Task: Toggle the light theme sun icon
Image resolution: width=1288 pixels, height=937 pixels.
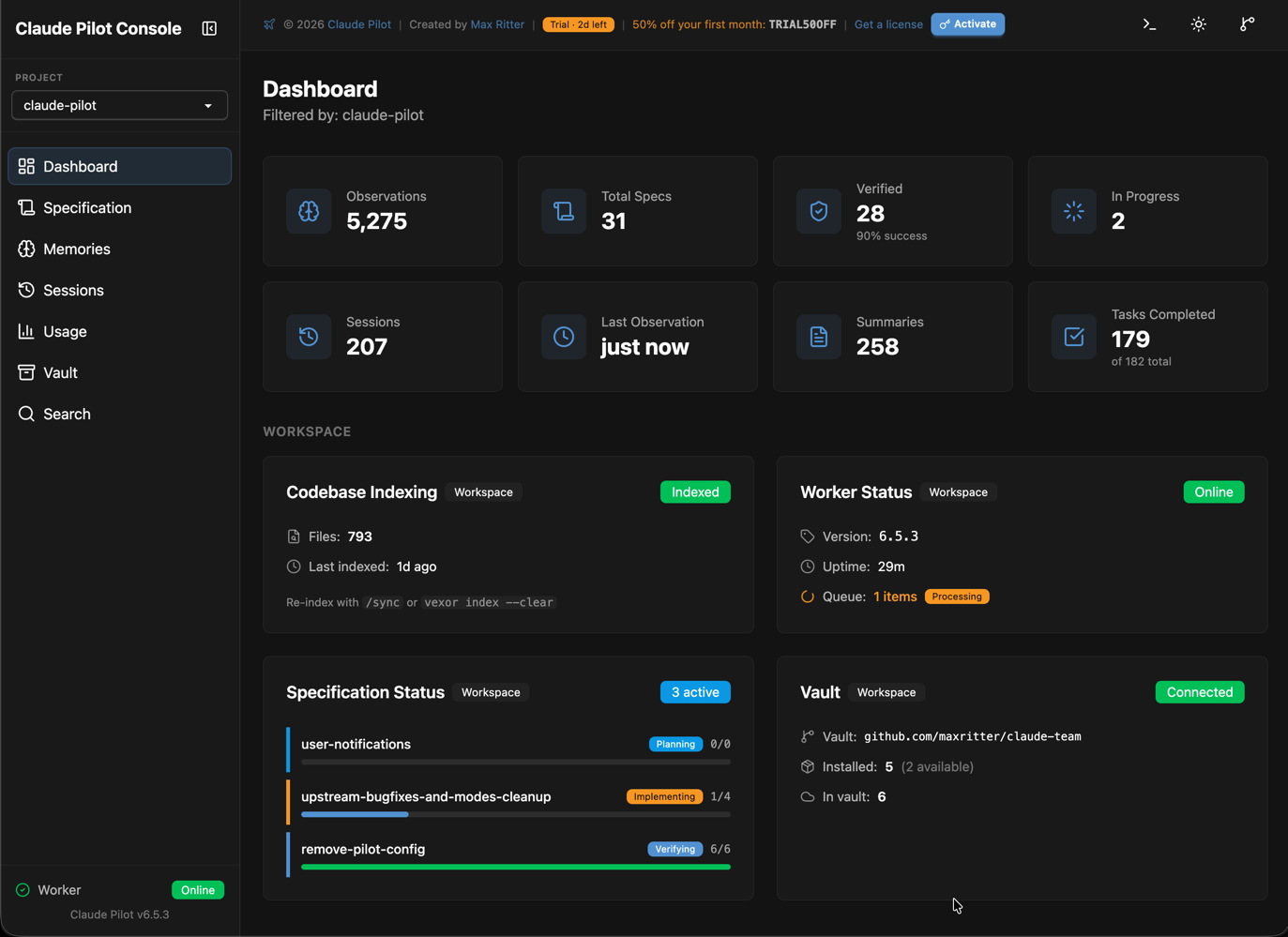Action: pyautogui.click(x=1198, y=24)
